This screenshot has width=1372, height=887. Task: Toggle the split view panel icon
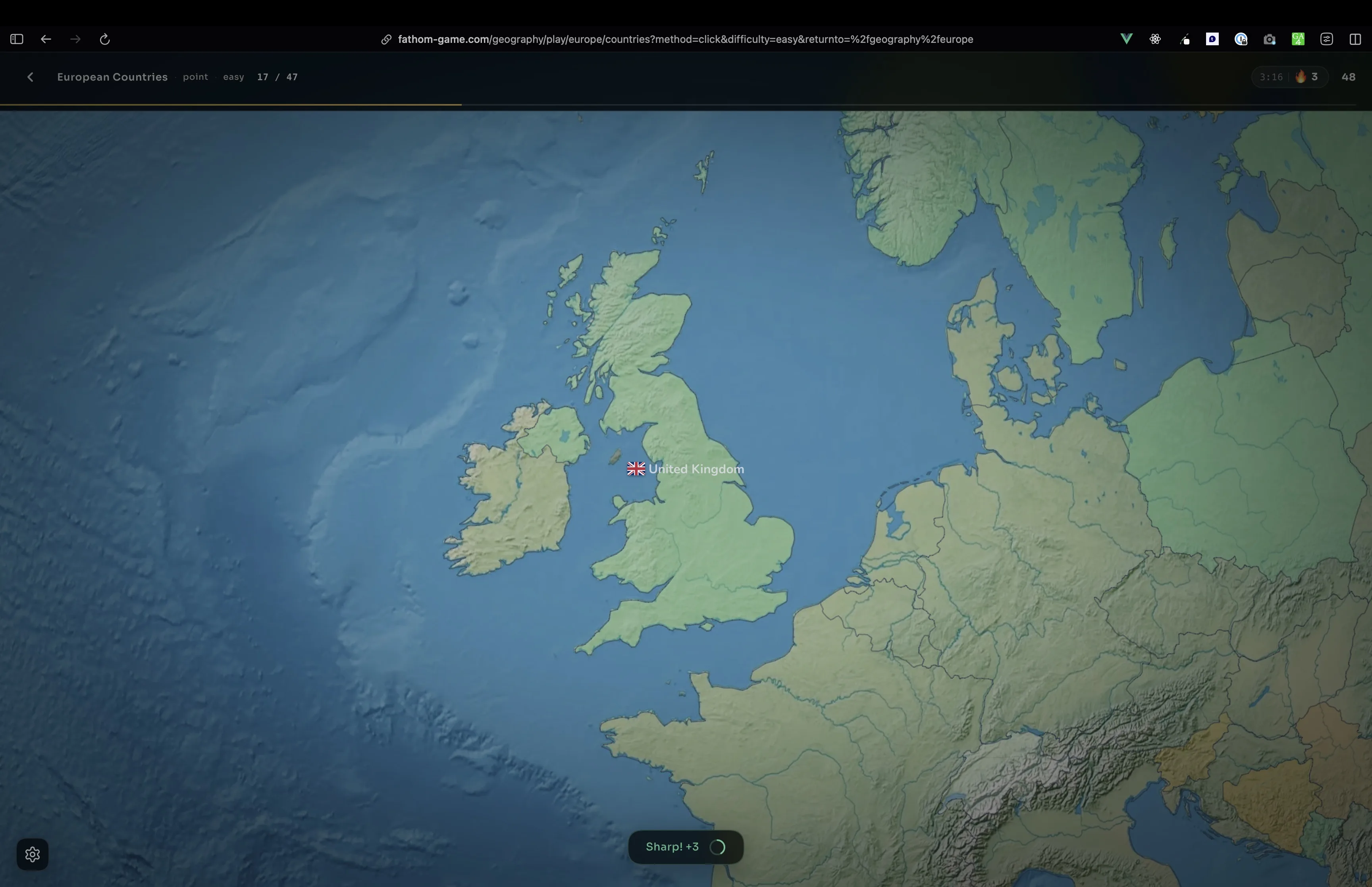pos(1355,39)
